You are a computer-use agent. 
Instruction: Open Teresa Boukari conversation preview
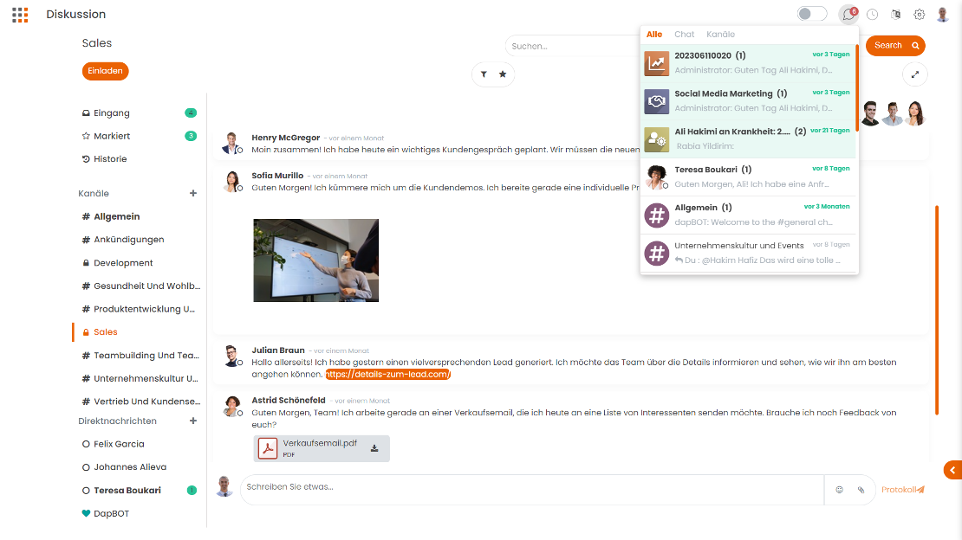(748, 177)
